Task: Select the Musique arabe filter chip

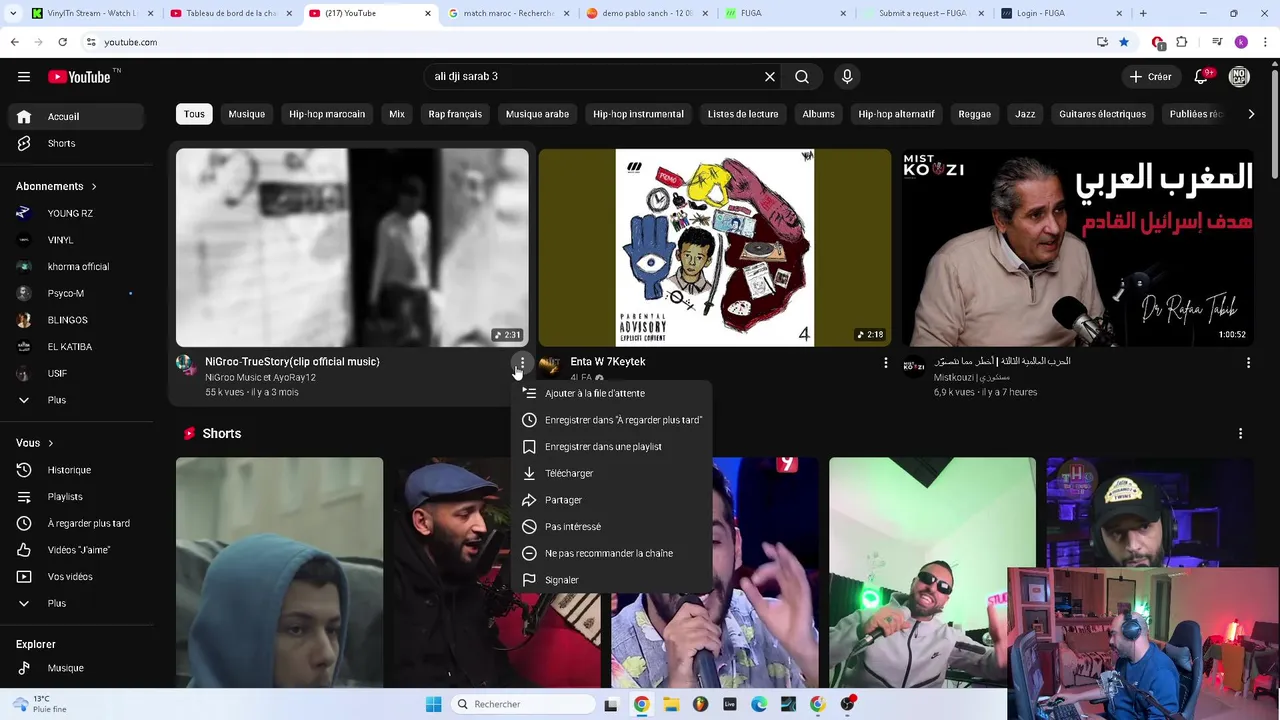Action: click(x=537, y=114)
